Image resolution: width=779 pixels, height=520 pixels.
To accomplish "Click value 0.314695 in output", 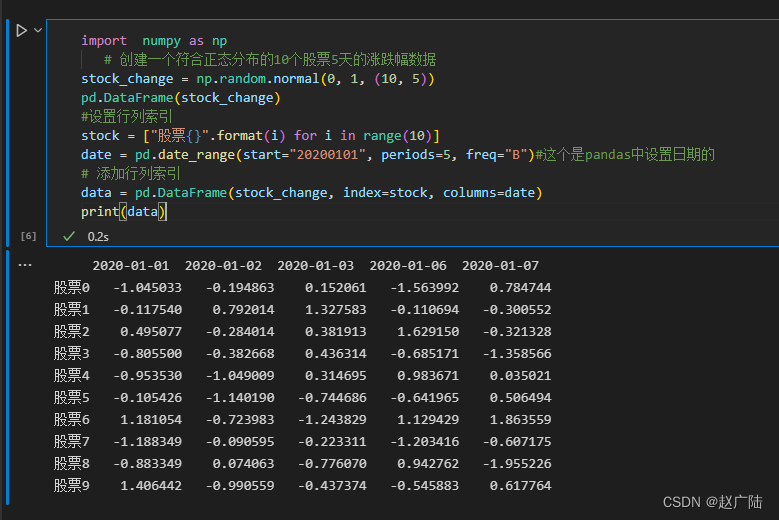I will tap(336, 375).
